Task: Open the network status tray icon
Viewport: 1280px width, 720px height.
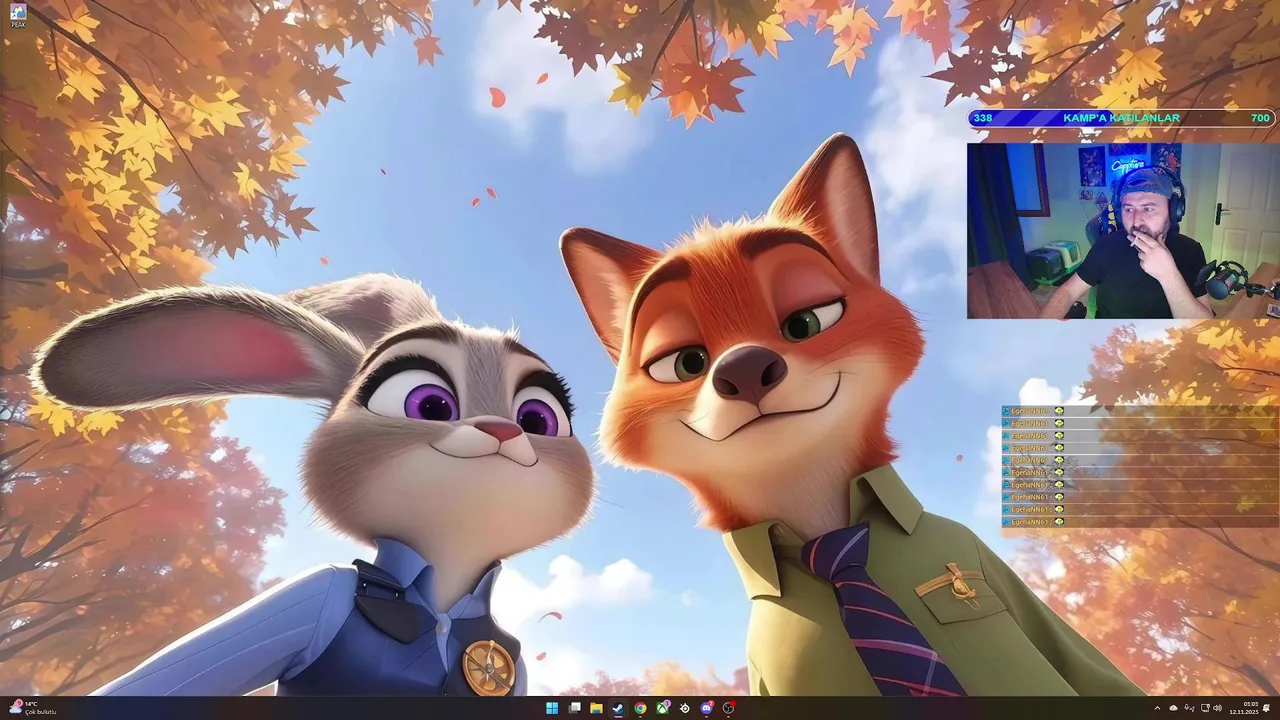Action: click(1205, 708)
